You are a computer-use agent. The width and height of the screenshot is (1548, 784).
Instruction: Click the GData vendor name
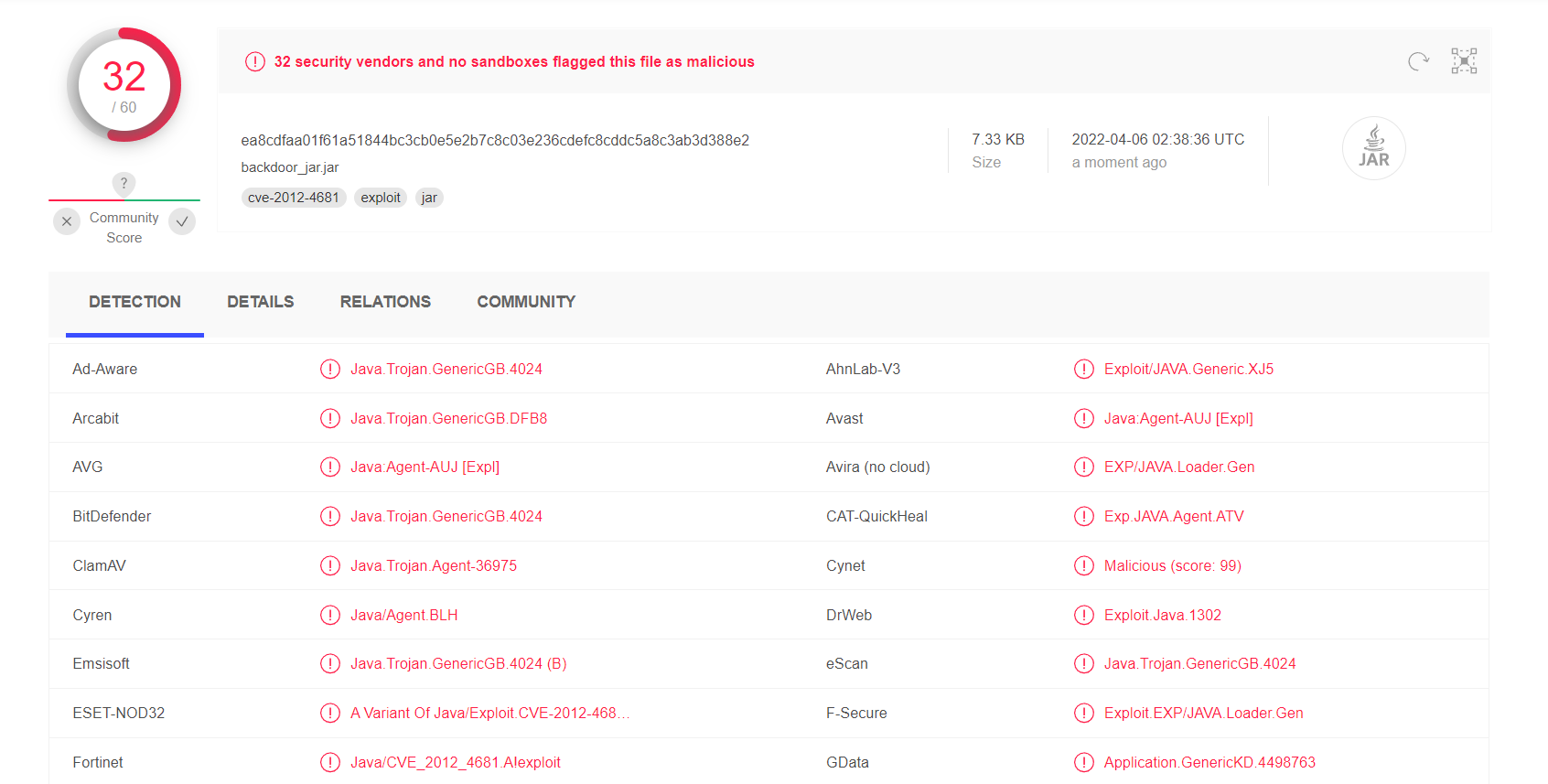click(847, 762)
